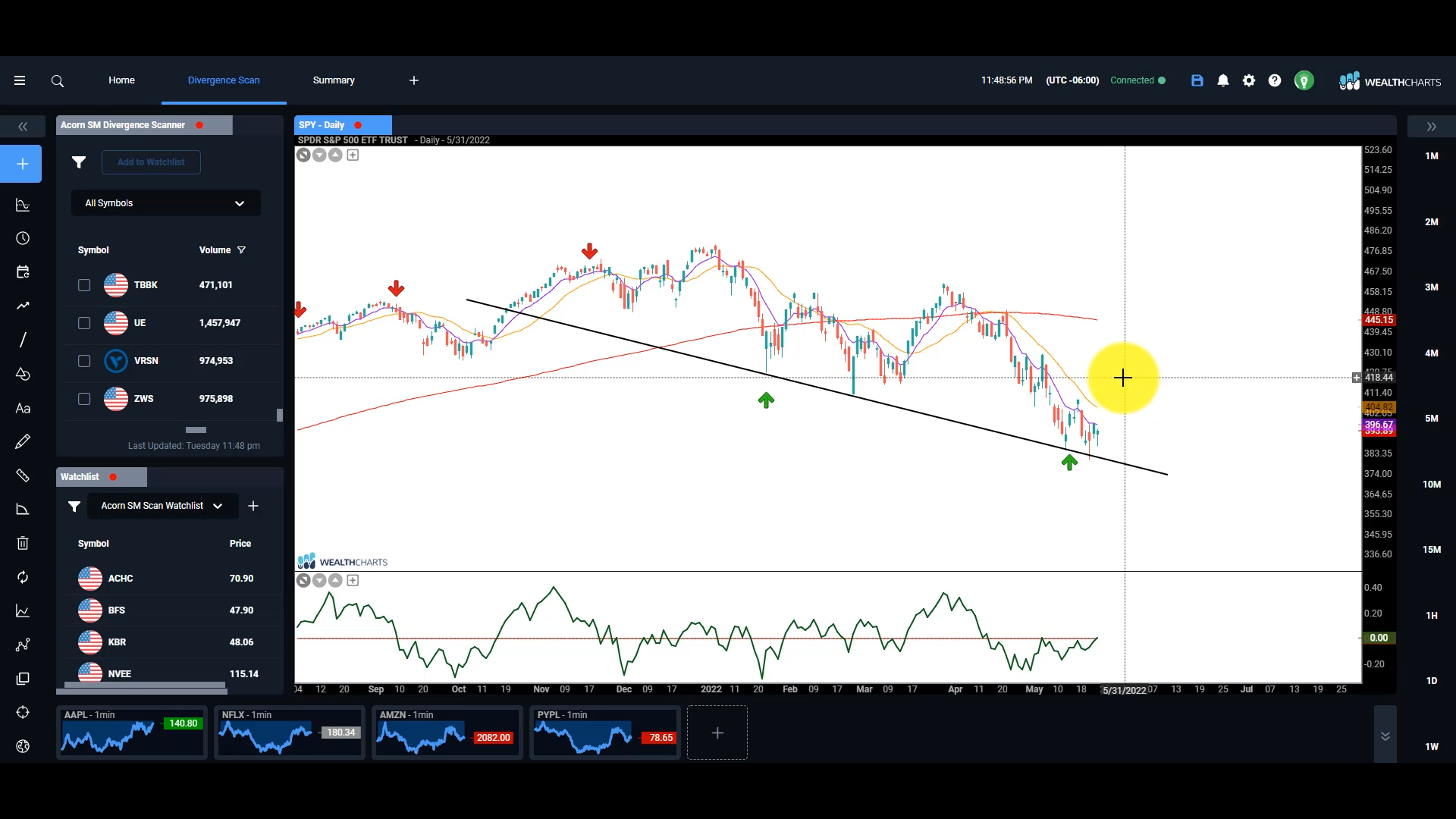Image resolution: width=1456 pixels, height=819 pixels.
Task: Check the ZWS row checkbox
Action: (x=84, y=399)
